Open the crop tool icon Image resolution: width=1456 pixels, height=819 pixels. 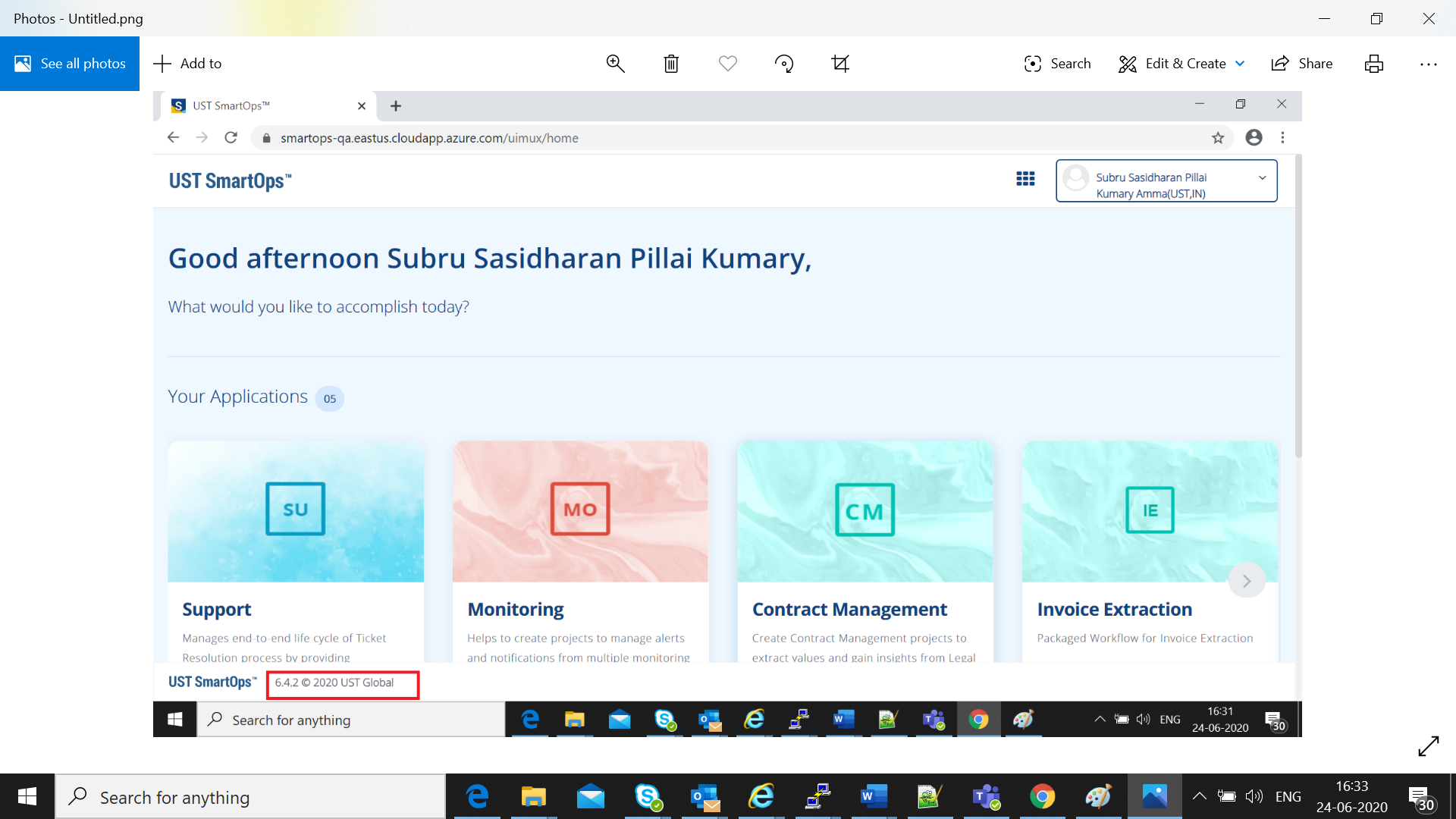(x=840, y=64)
